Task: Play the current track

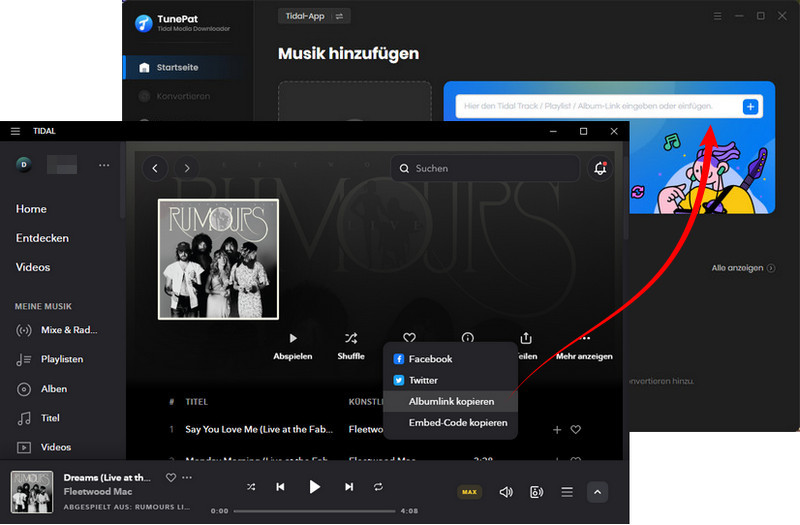Action: tap(314, 487)
